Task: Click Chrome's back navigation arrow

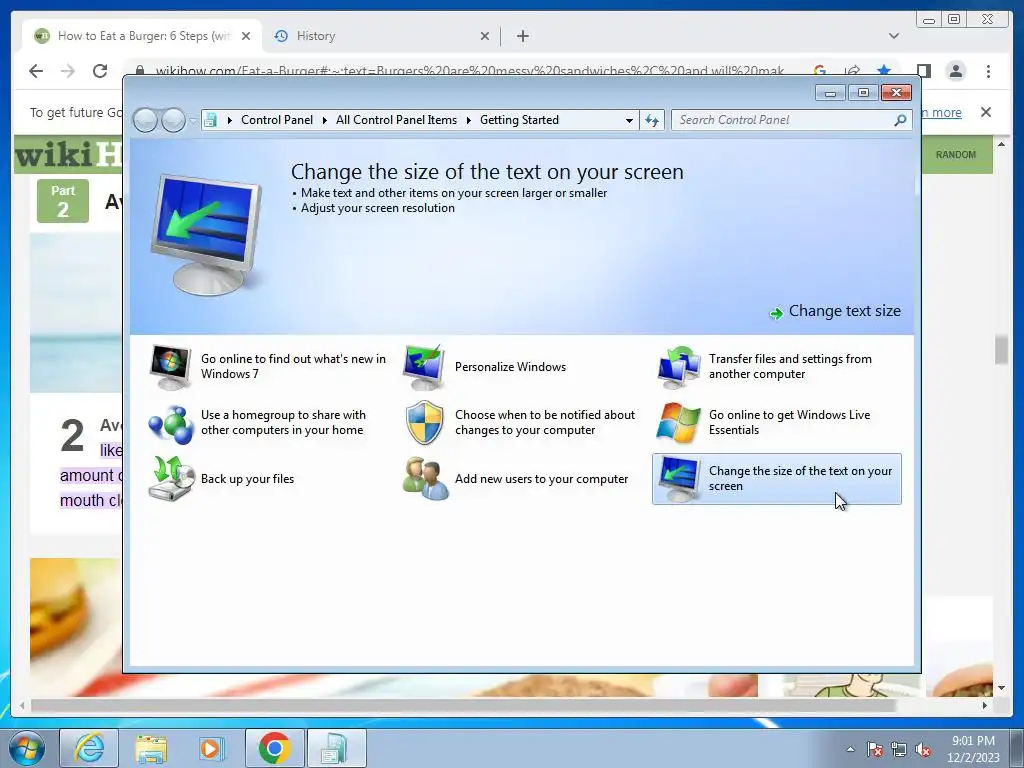Action: 36,71
